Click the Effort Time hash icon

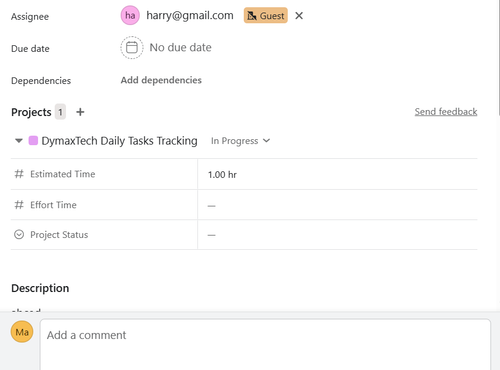pos(19,205)
